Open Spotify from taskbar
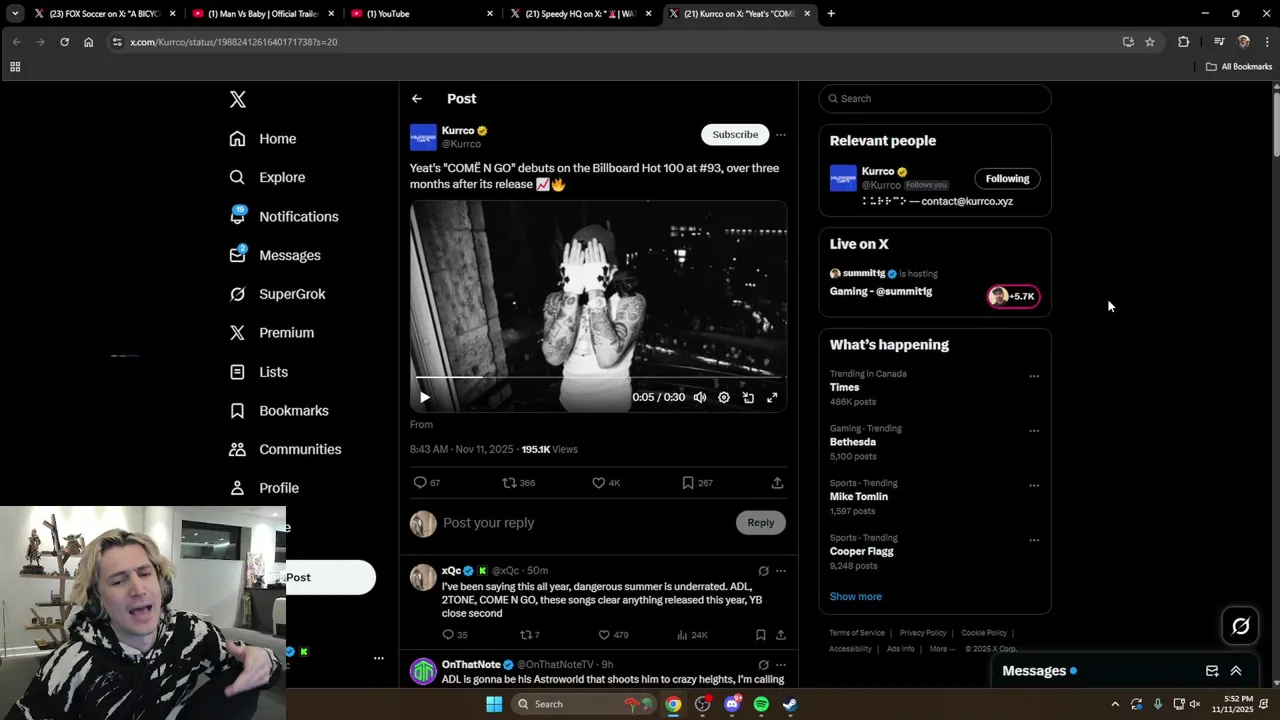This screenshot has height=720, width=1280. (761, 704)
